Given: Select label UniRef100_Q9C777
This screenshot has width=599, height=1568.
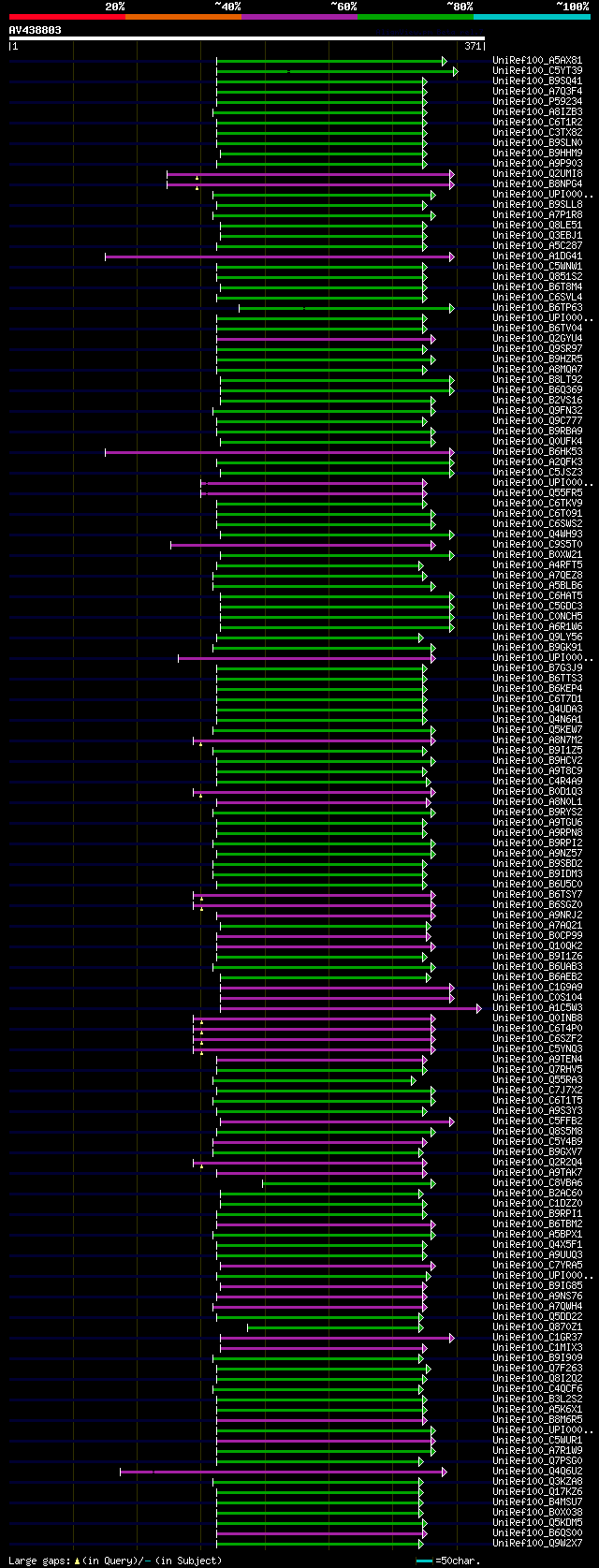Looking at the screenshot, I should click(537, 421).
